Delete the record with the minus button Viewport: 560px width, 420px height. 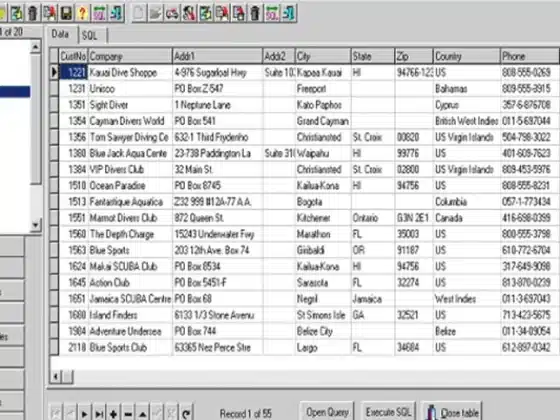[128, 414]
